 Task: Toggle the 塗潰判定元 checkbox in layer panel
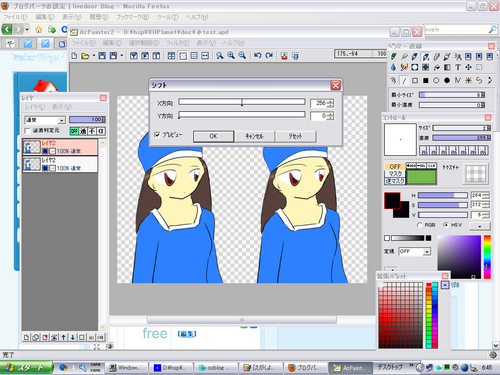coord(28,131)
